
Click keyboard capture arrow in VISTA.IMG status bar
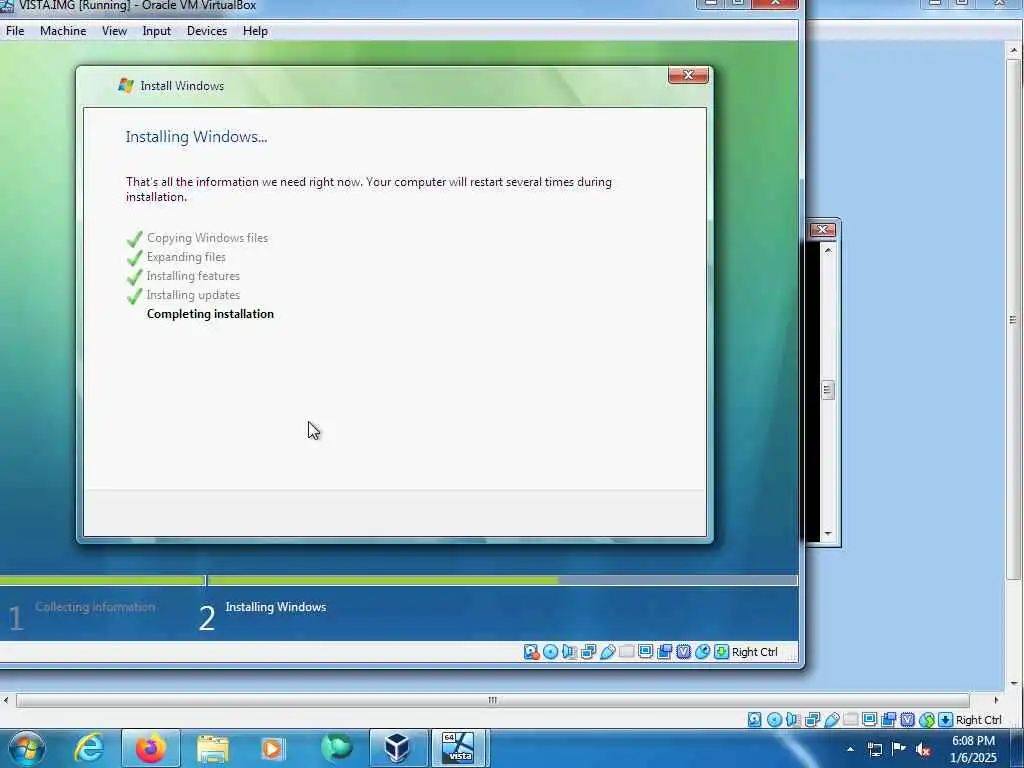tap(722, 652)
